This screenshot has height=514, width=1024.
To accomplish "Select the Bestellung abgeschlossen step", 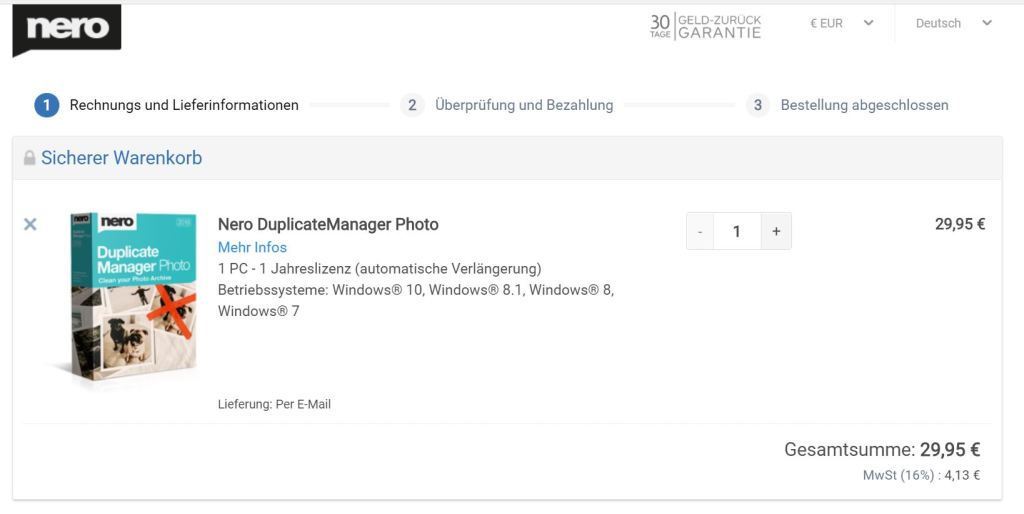I will (x=864, y=105).
